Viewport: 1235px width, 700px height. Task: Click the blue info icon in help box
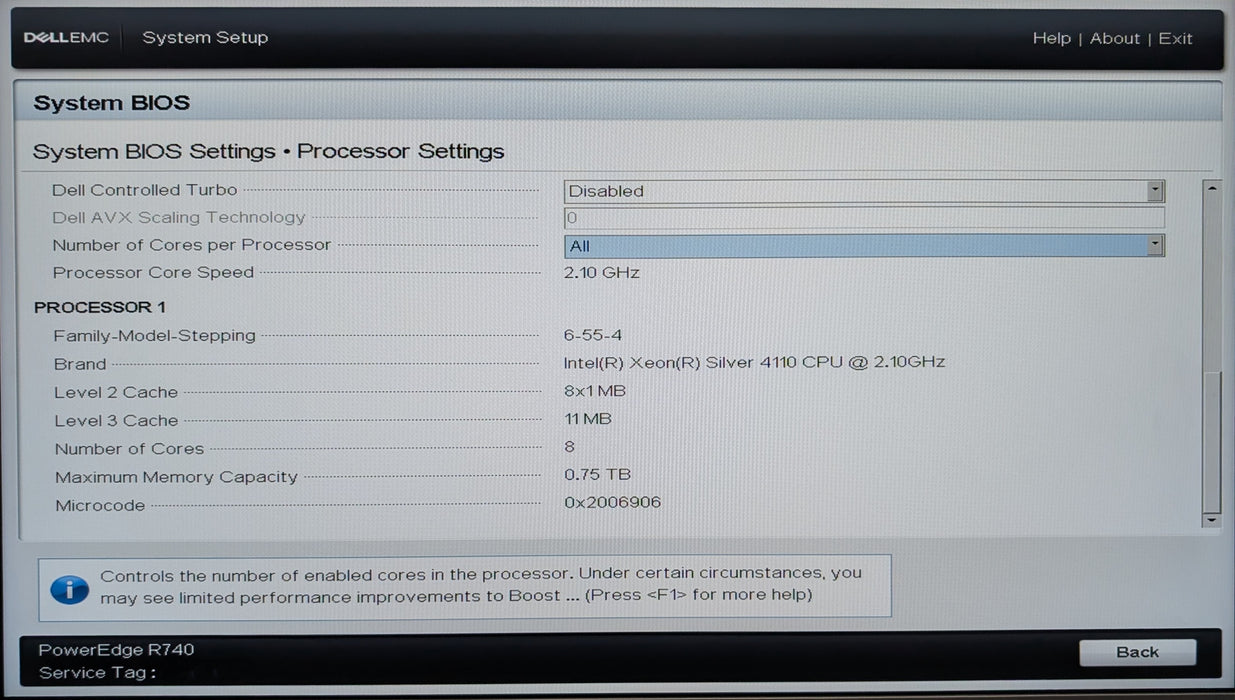pyautogui.click(x=69, y=588)
